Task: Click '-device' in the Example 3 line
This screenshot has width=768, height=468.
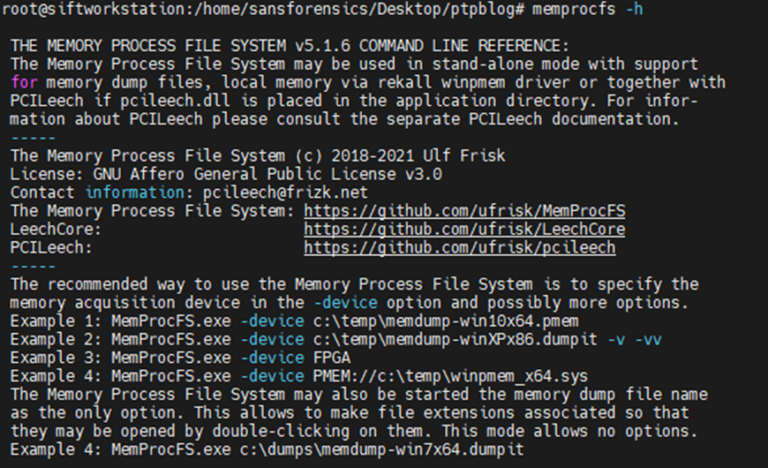Action: (272, 358)
